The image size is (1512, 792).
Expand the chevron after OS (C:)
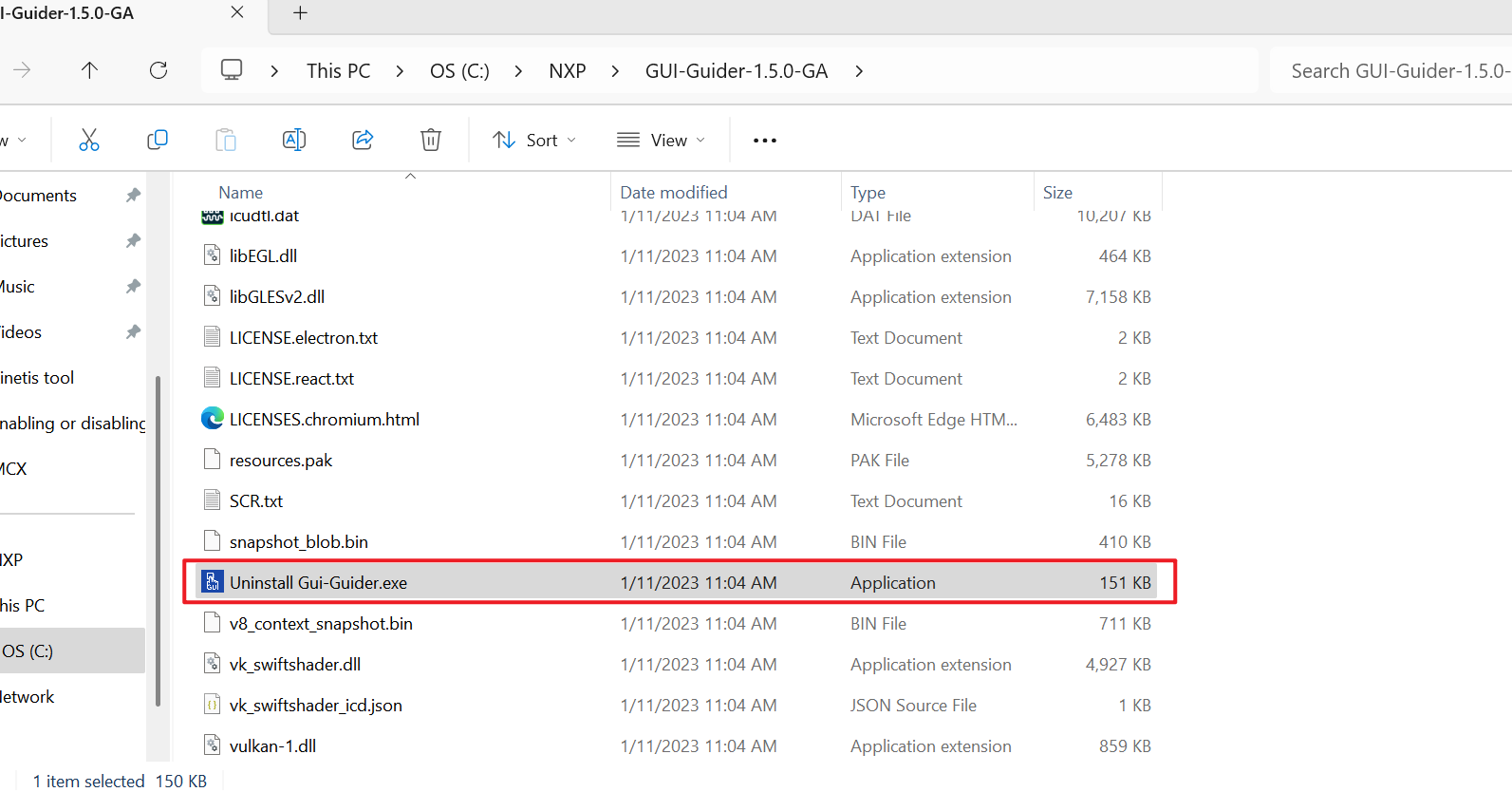518,71
